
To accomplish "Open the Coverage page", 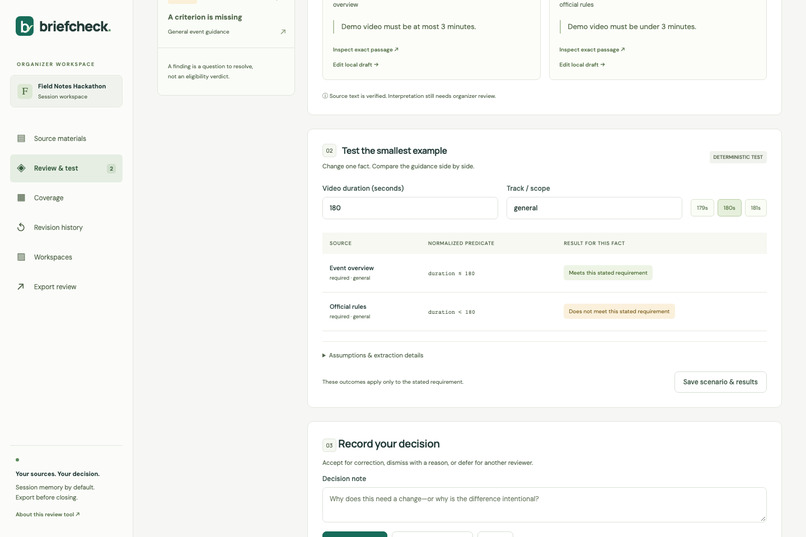I will (x=66, y=198).
